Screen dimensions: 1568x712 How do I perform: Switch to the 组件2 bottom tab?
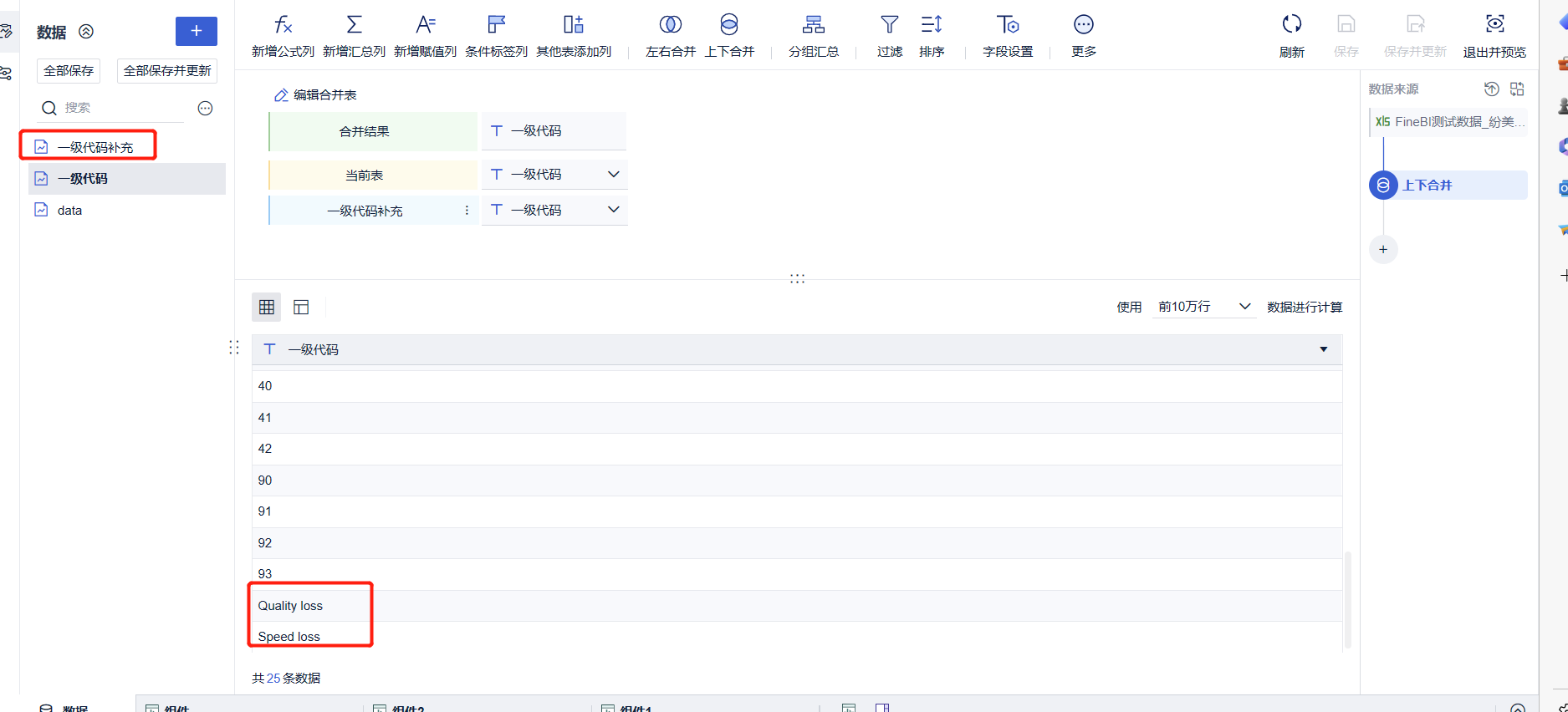pyautogui.click(x=399, y=708)
